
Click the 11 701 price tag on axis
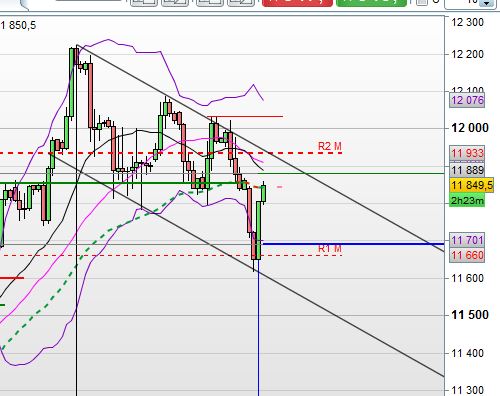467,240
